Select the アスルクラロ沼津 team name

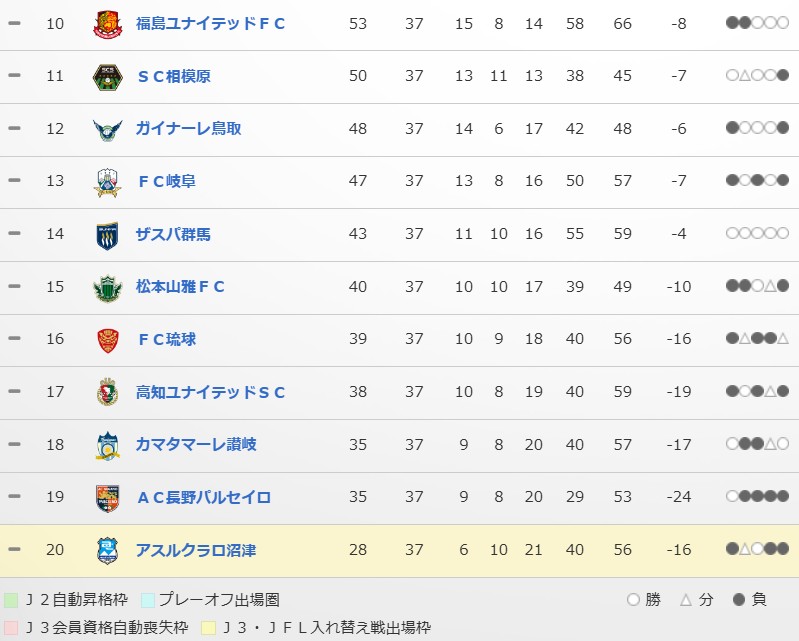tap(196, 550)
